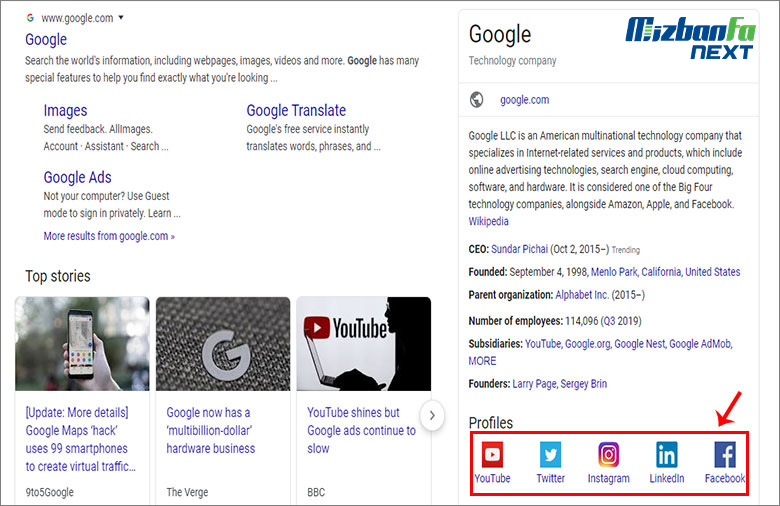Open the Alphabet Inc. parent organization link

[x=582, y=295]
